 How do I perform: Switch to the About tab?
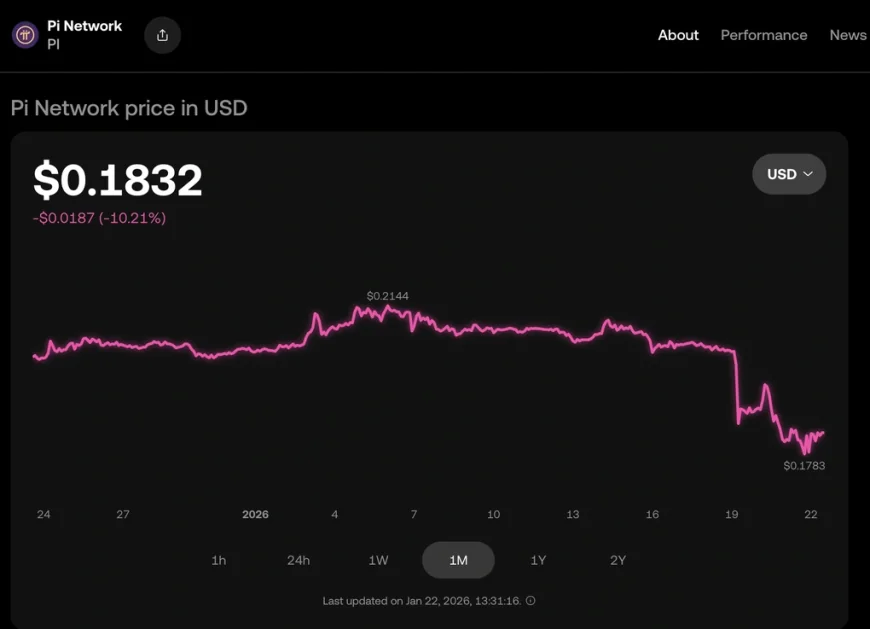678,35
